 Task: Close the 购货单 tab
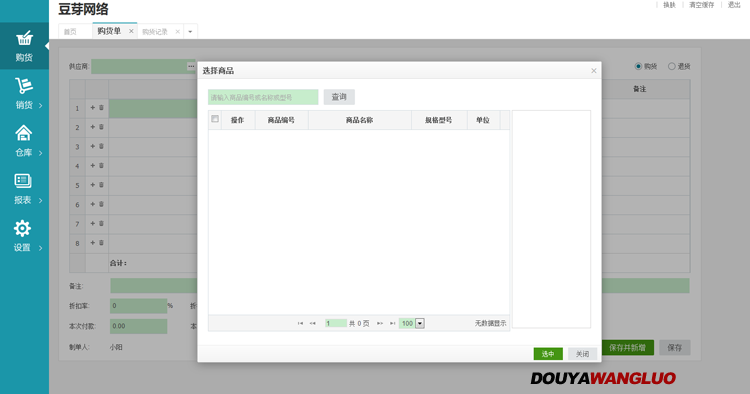tap(131, 31)
